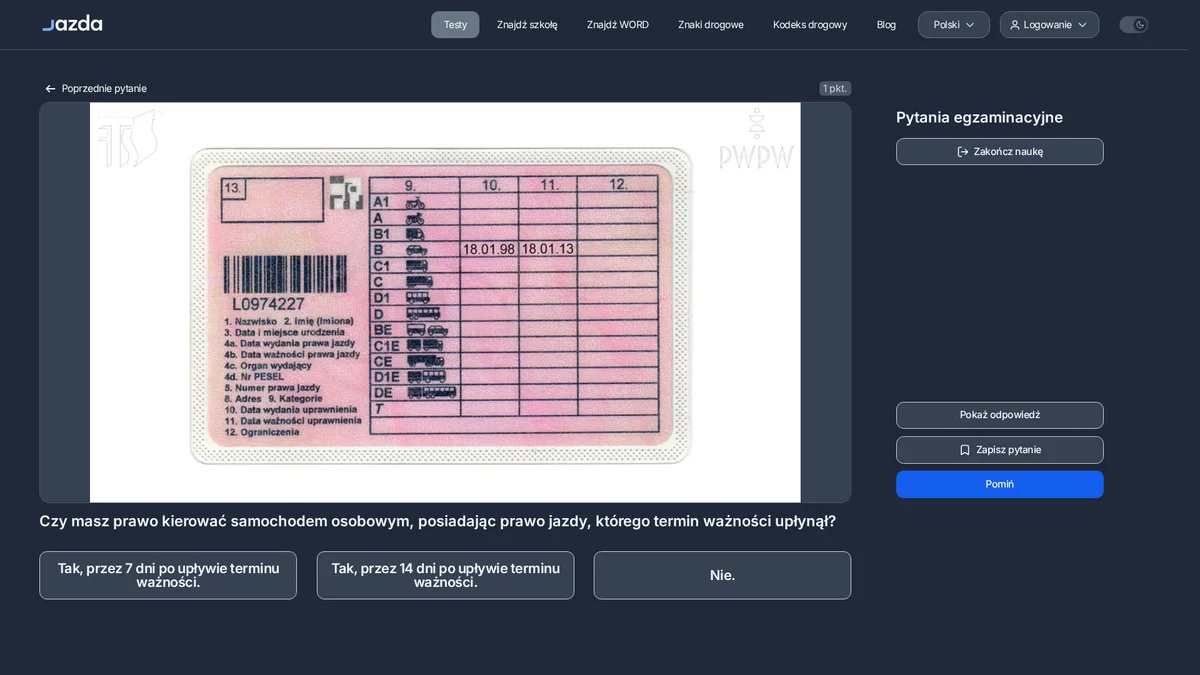Toggle dark mode switch
1200x675 pixels.
(x=1133, y=25)
